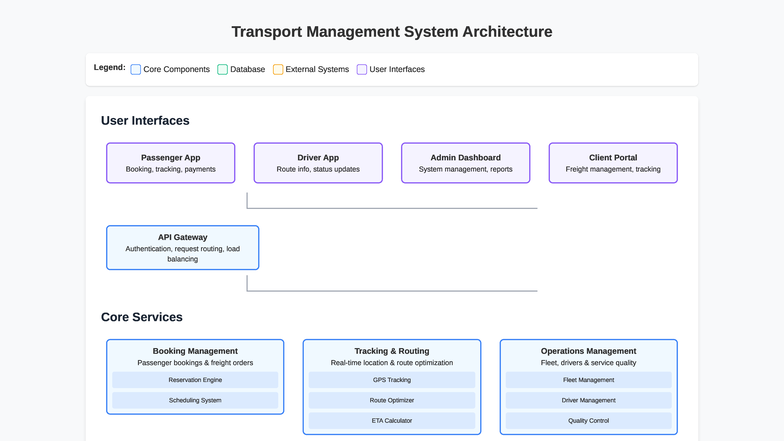Click 'Fleet, drivers & service quality' text
This screenshot has height=441, width=784.
pos(588,363)
